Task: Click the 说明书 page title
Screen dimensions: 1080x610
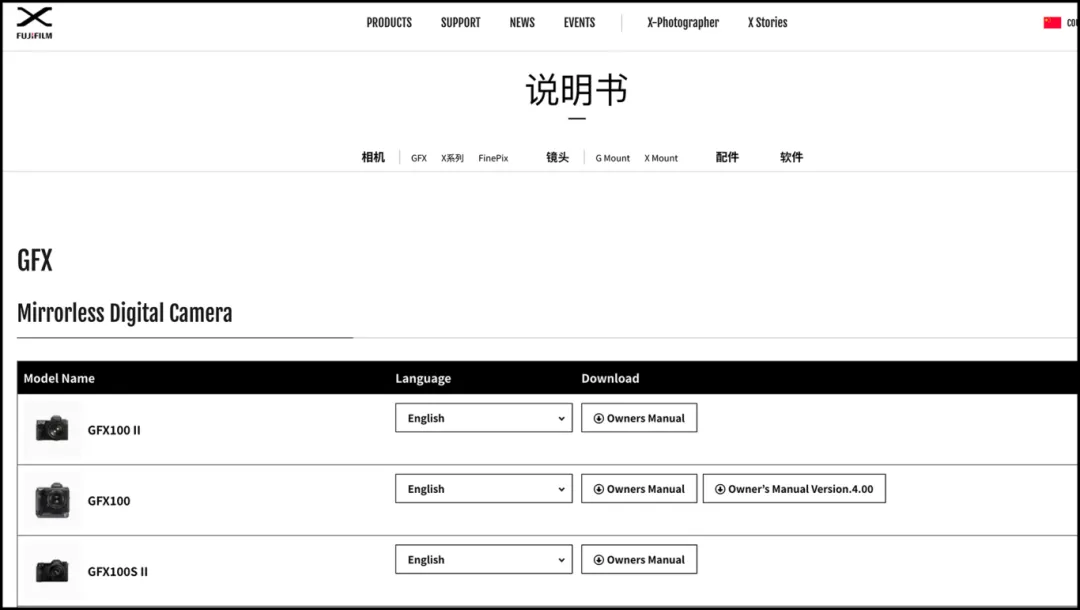Action: click(x=577, y=90)
